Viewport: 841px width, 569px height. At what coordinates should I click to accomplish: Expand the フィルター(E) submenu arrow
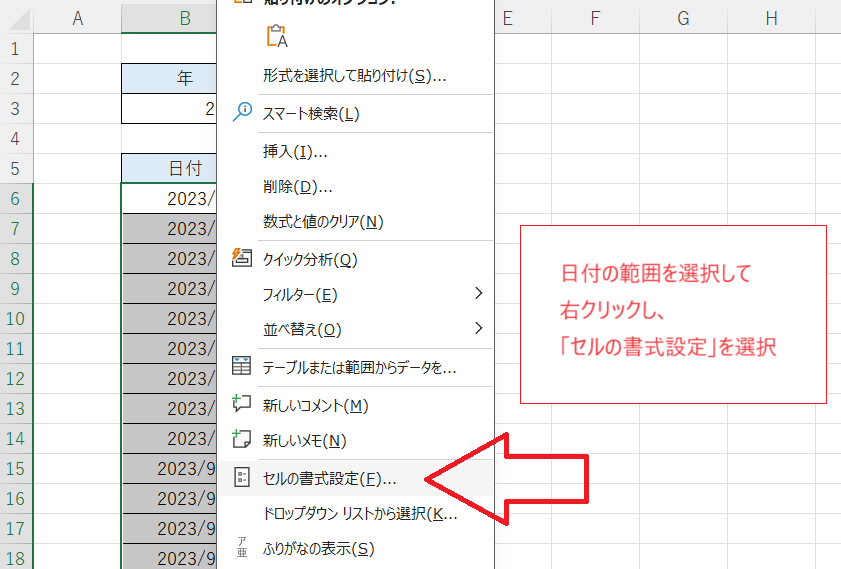coord(479,293)
